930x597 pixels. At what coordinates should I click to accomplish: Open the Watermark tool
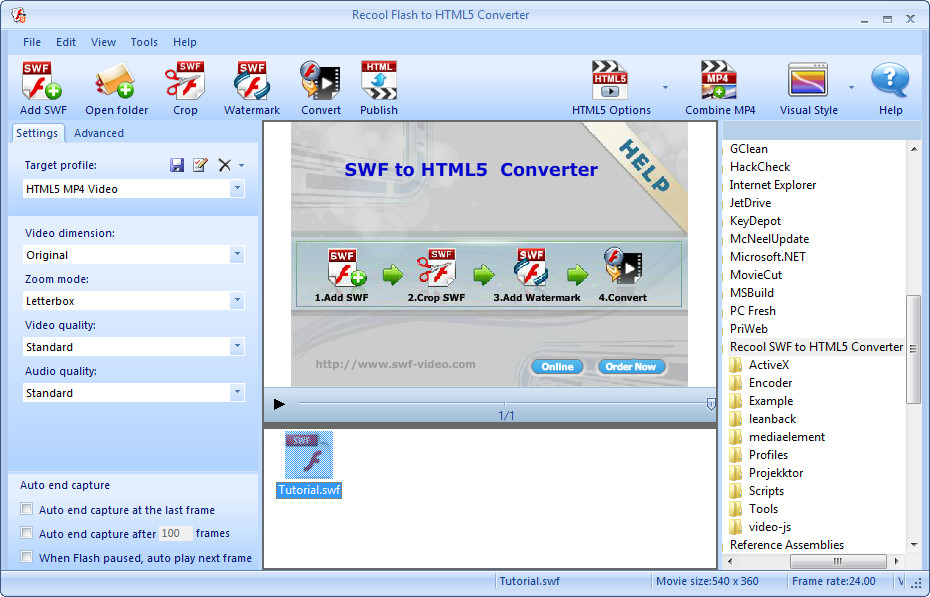(x=252, y=80)
